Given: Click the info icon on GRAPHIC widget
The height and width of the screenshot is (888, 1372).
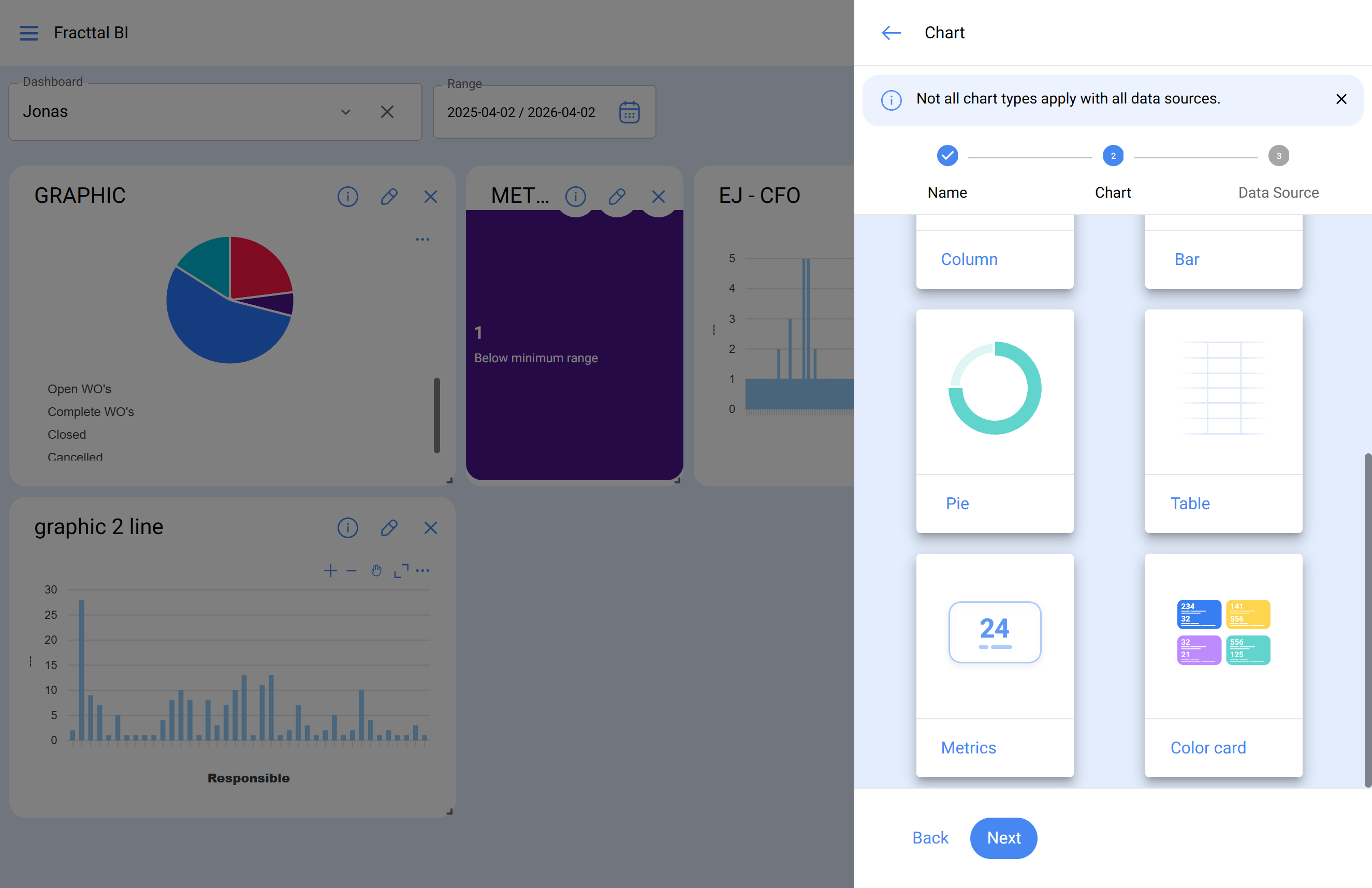Looking at the screenshot, I should pos(347,197).
